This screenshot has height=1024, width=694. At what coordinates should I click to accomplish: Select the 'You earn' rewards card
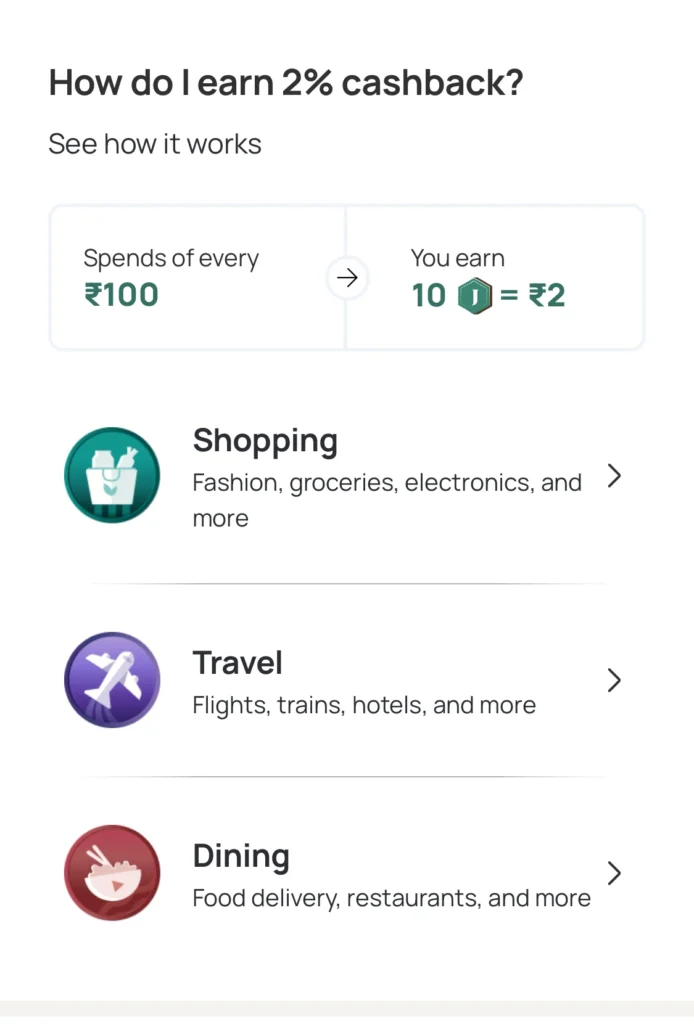coord(495,278)
